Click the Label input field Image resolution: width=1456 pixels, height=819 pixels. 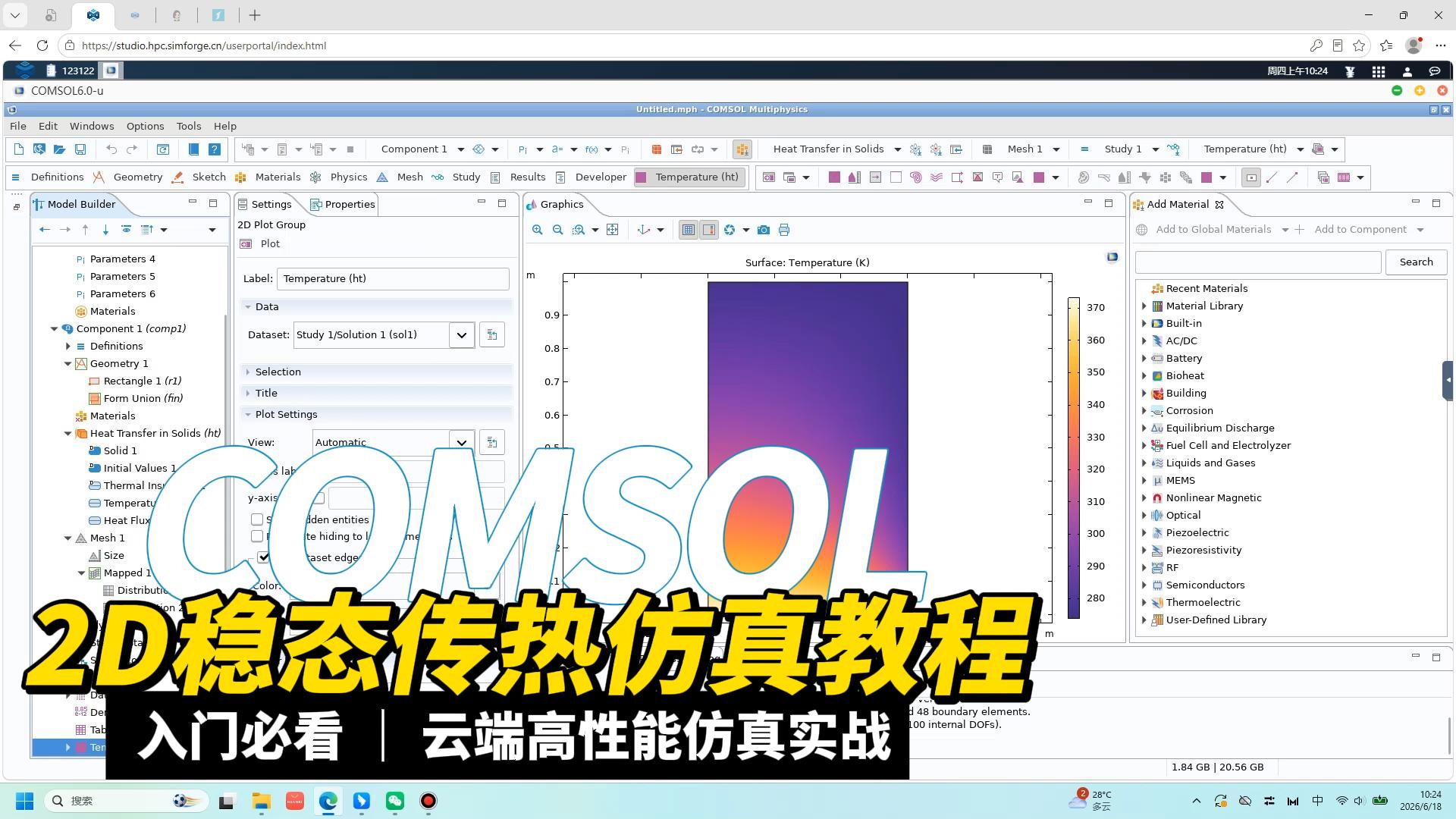point(393,278)
